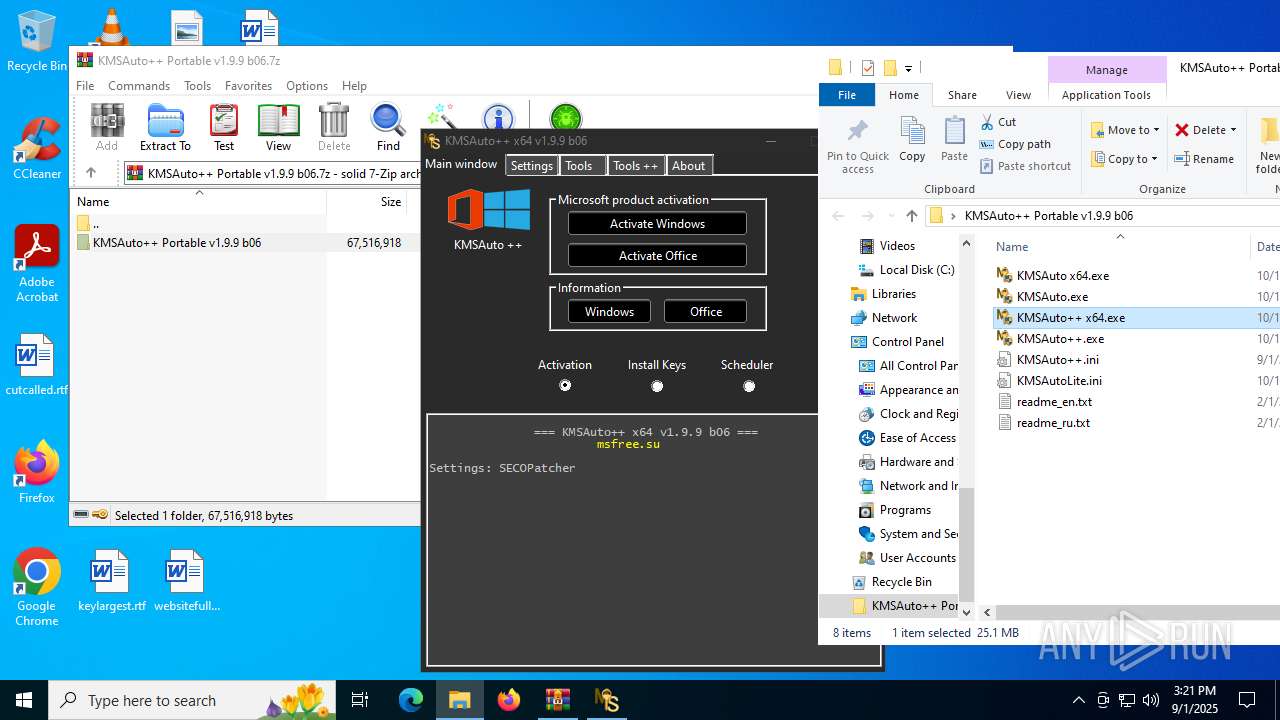1280x720 pixels.
Task: Click the Office information button
Action: coord(705,312)
